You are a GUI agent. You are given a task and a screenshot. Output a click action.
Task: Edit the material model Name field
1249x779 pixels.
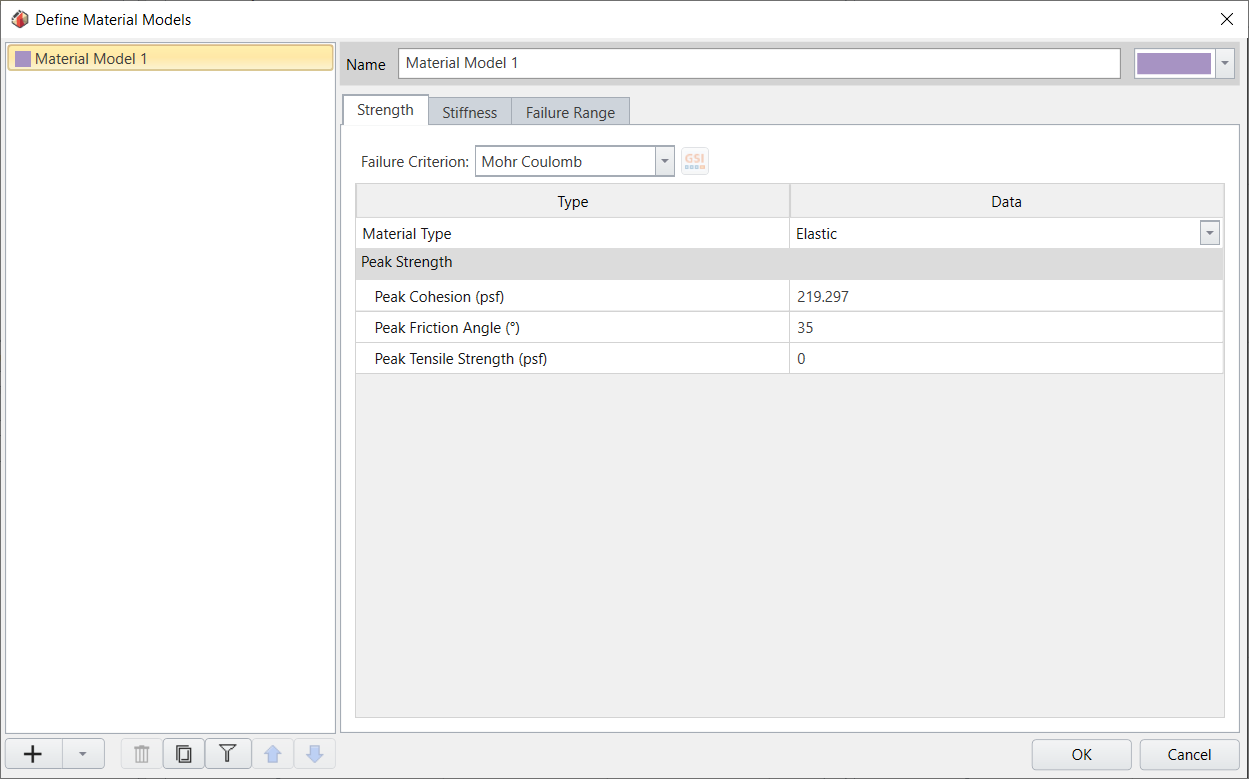(x=758, y=63)
